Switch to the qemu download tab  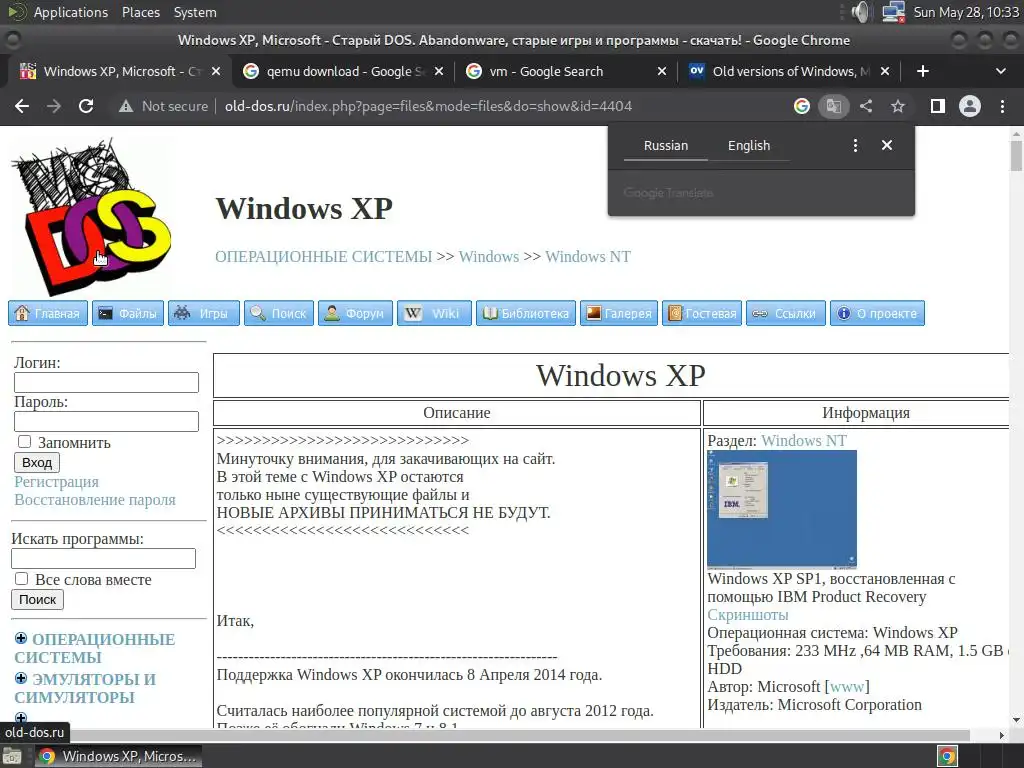click(343, 71)
